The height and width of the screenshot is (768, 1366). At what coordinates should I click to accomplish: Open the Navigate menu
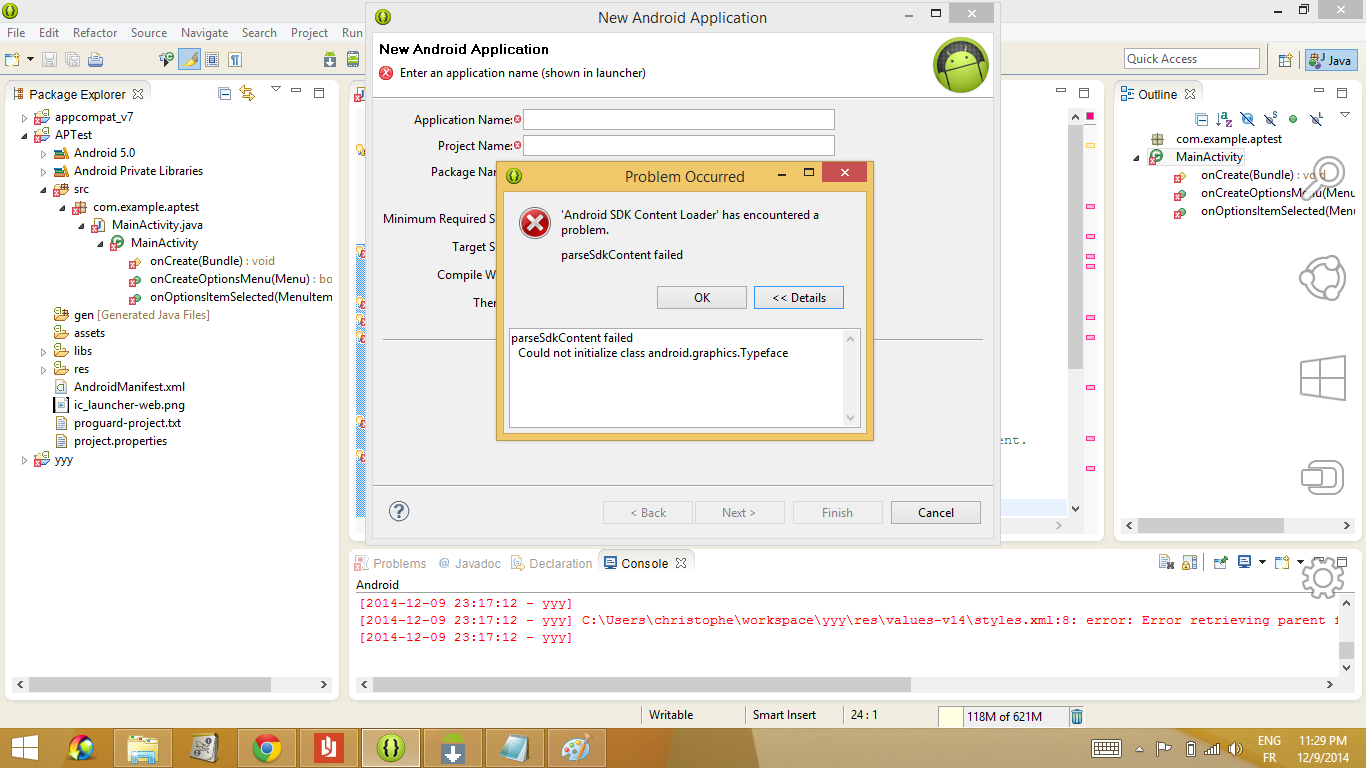point(204,33)
